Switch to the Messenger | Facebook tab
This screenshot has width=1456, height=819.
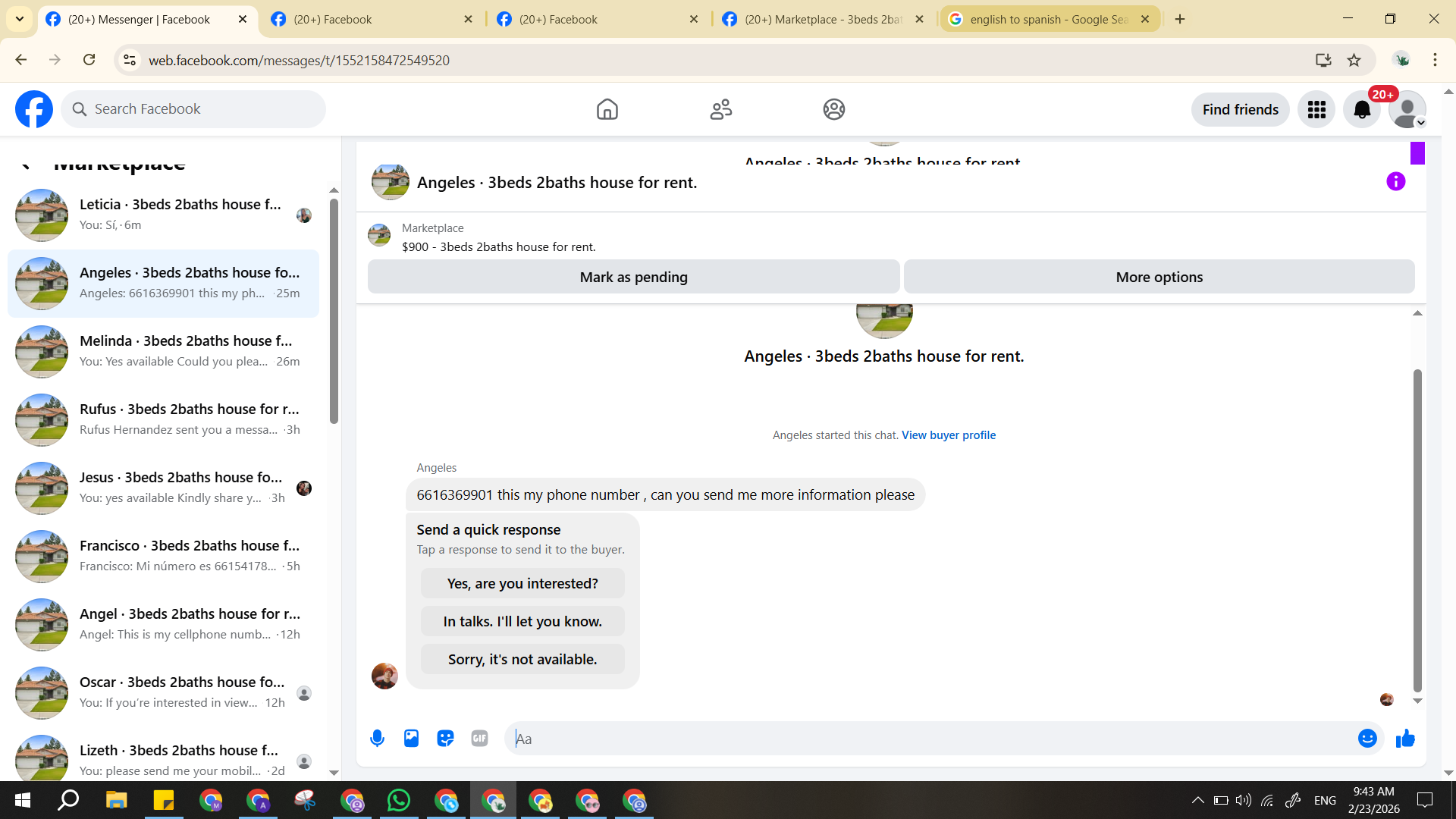pos(139,20)
